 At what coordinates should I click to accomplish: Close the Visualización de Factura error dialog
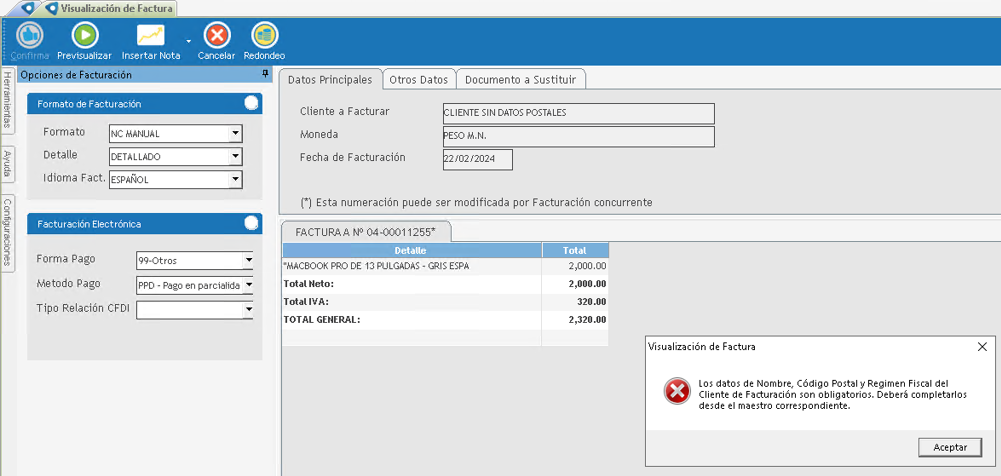pos(982,346)
